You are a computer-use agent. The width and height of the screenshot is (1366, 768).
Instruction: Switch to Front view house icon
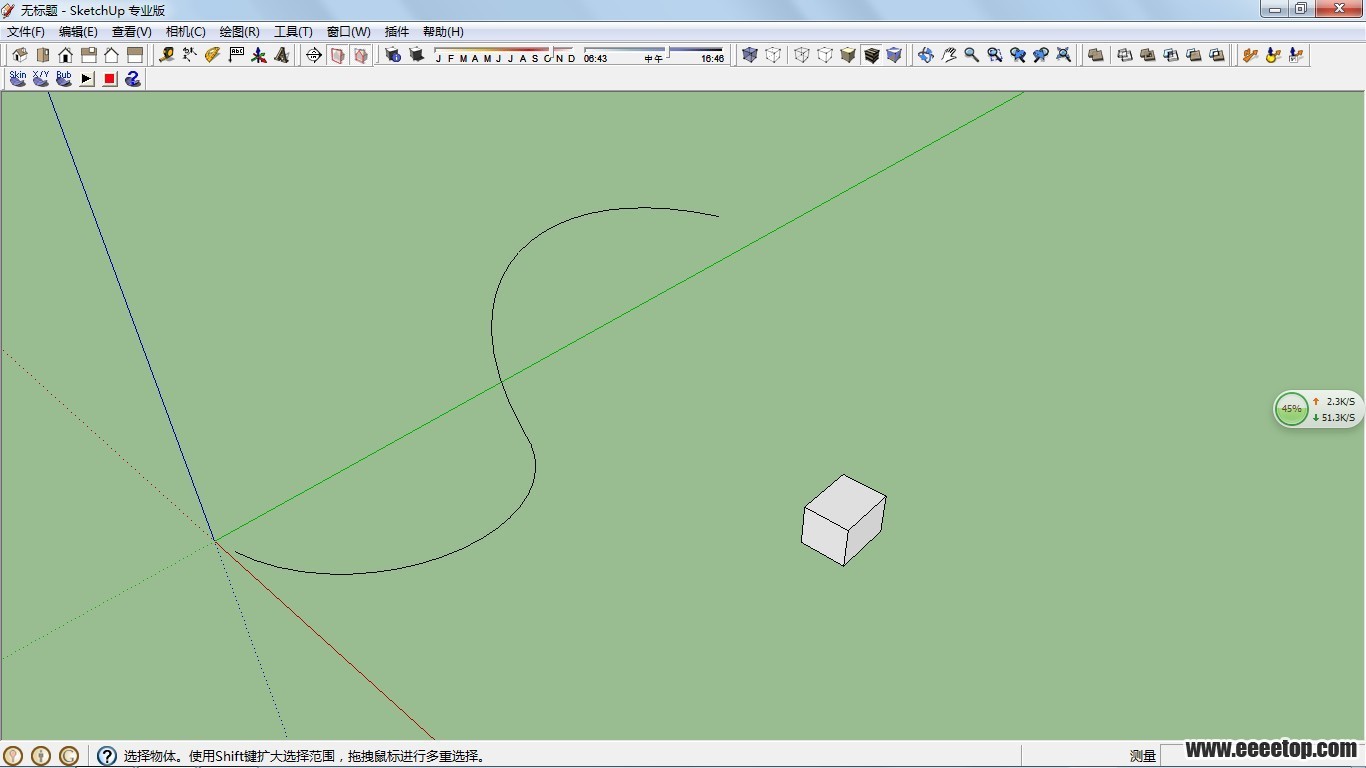coord(66,55)
